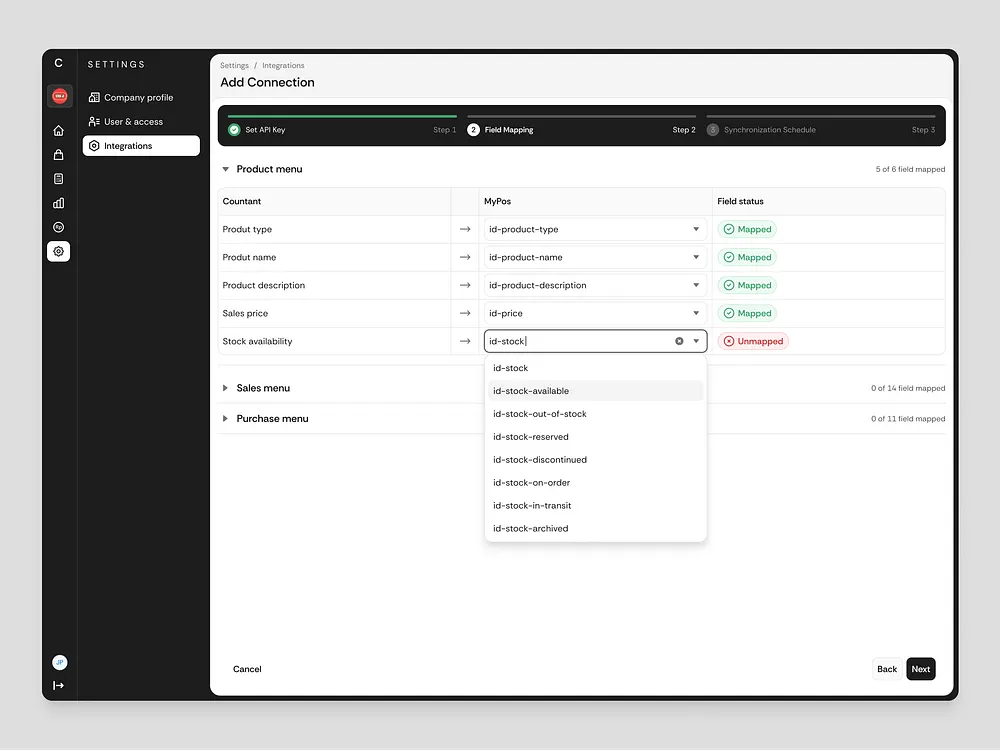Viewport: 1000px width, 750px height.
Task: Open the JP user avatar
Action: pos(59,662)
